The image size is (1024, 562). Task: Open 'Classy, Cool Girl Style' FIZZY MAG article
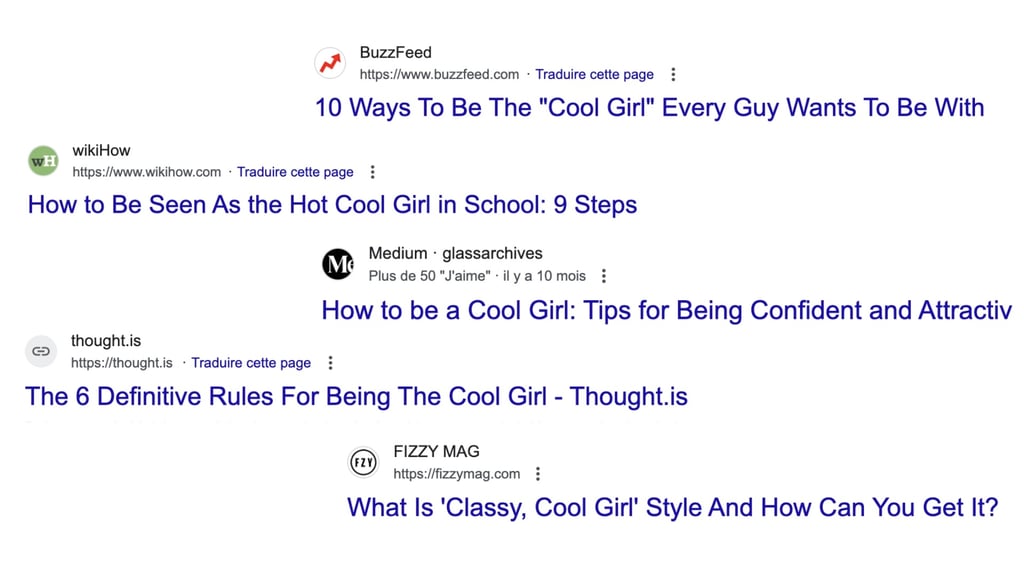pos(672,508)
